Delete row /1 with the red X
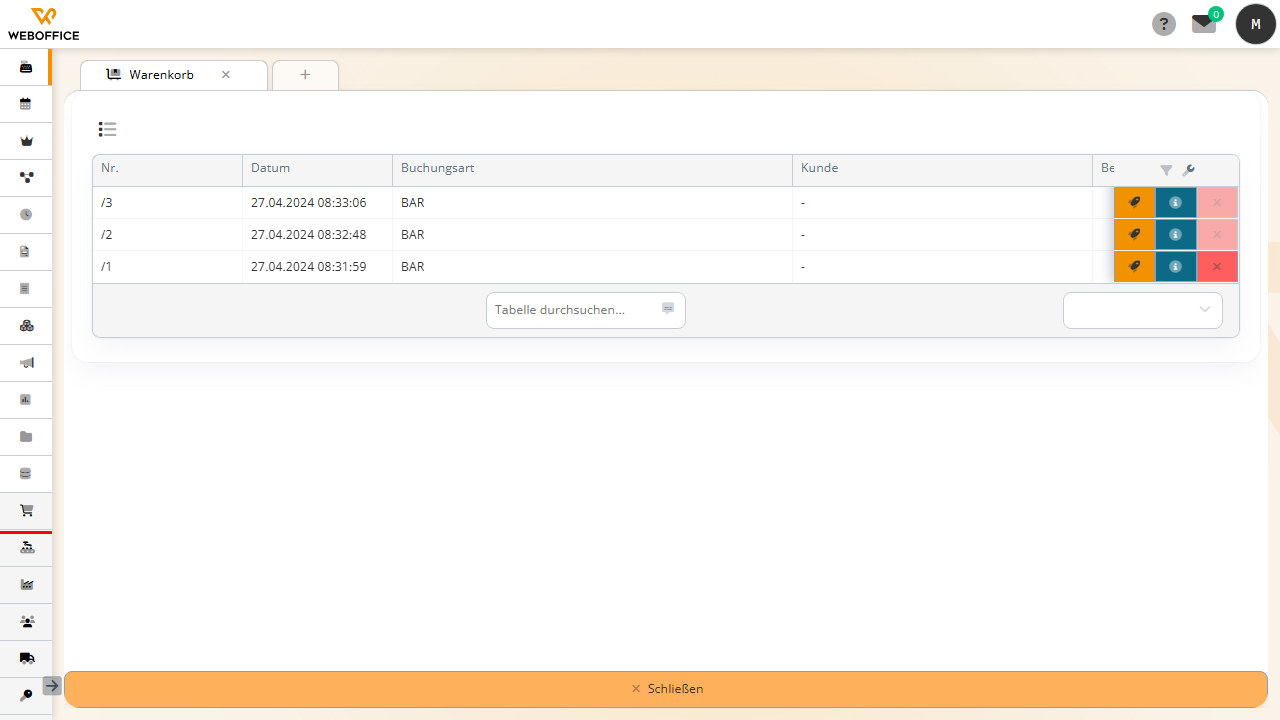The image size is (1280, 720). 1217,266
